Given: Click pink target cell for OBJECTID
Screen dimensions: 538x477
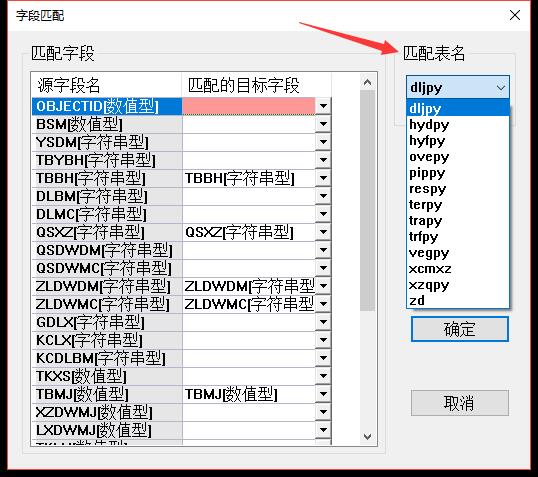Looking at the screenshot, I should coord(248,106).
